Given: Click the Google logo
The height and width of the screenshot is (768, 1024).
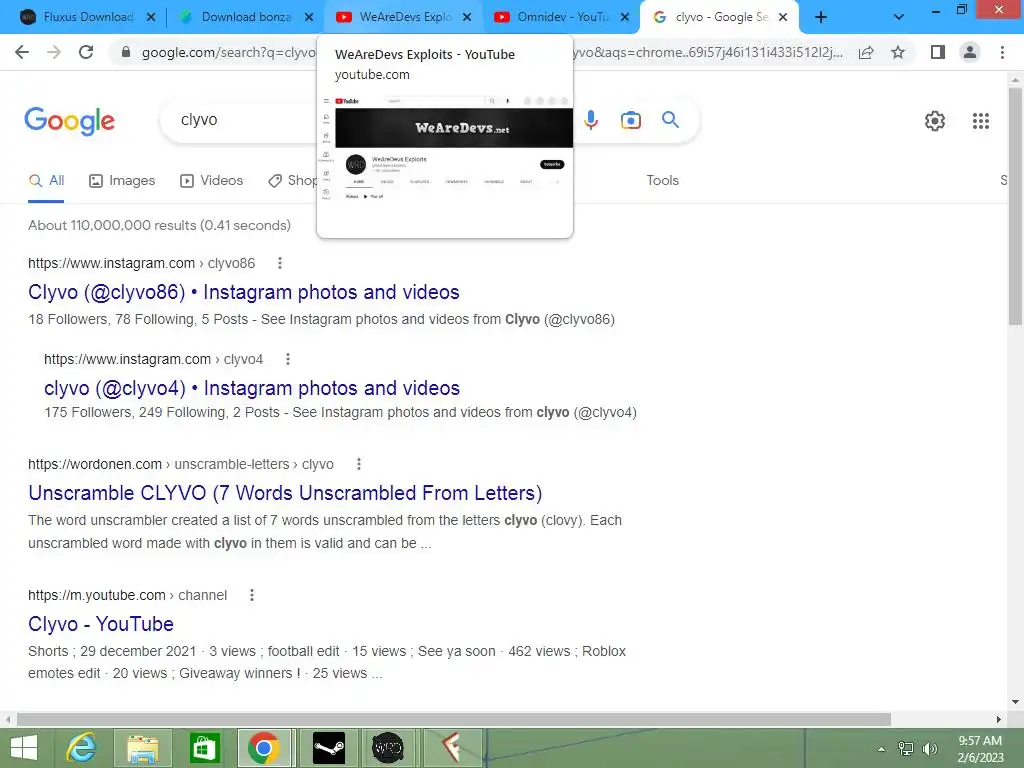Looking at the screenshot, I should coord(70,121).
